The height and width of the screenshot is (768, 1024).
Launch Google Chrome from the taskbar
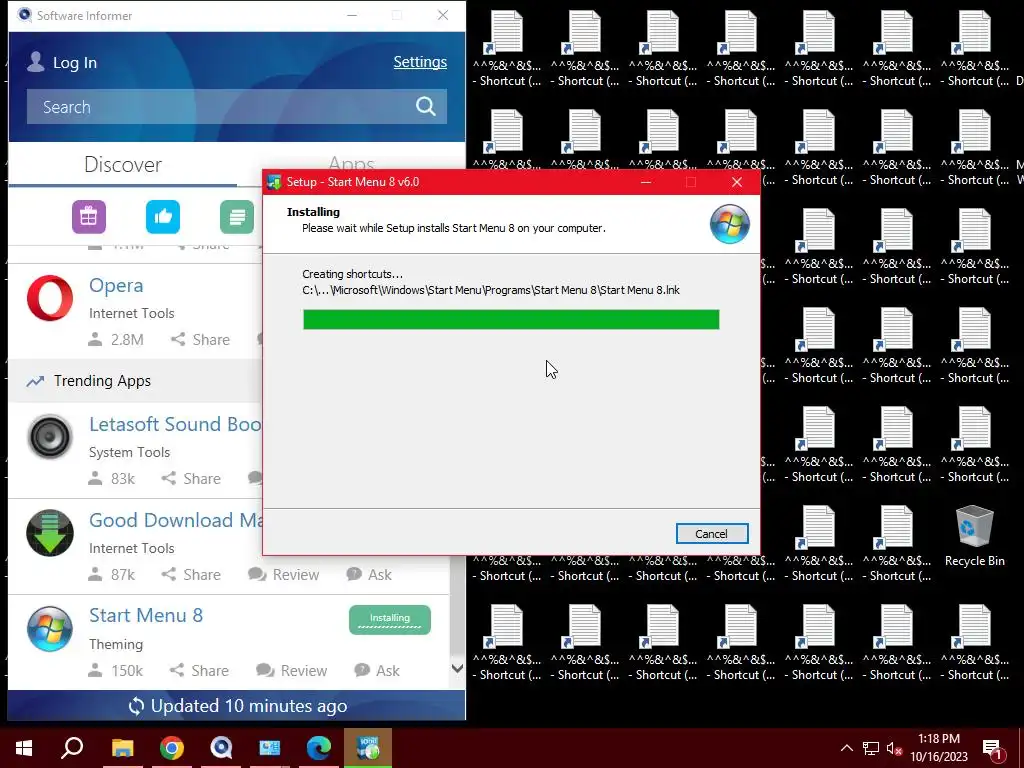(x=172, y=748)
